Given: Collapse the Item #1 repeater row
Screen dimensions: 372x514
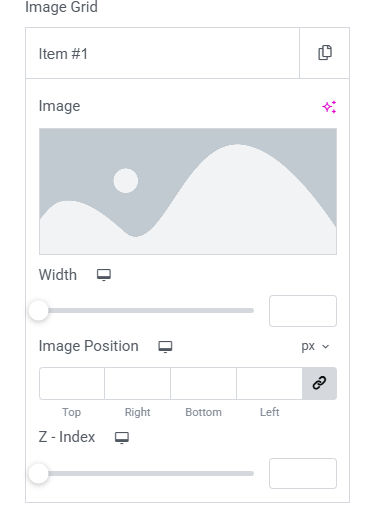Looking at the screenshot, I should 162,53.
